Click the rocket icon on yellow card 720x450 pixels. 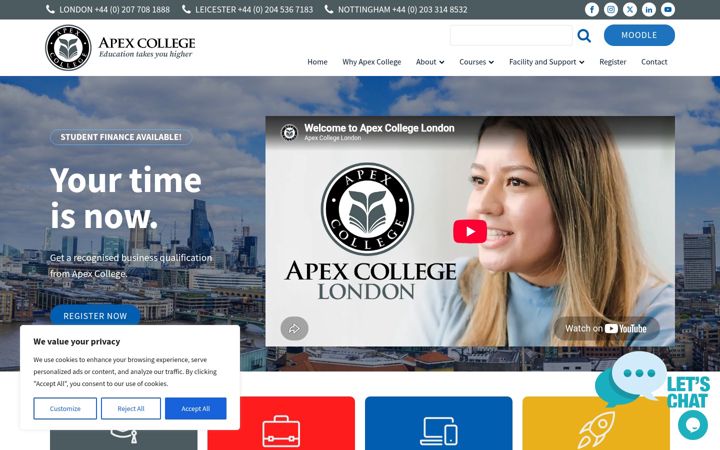[x=596, y=430]
